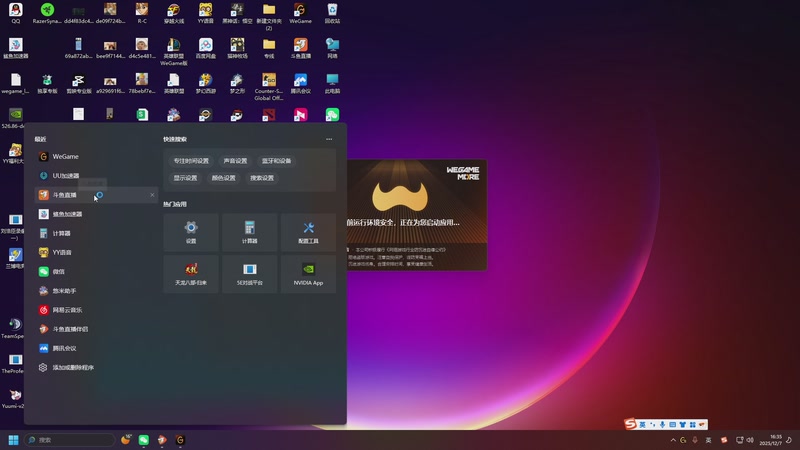800x450 pixels.
Task: Open the 5E对战平台 tile
Action: tap(249, 274)
